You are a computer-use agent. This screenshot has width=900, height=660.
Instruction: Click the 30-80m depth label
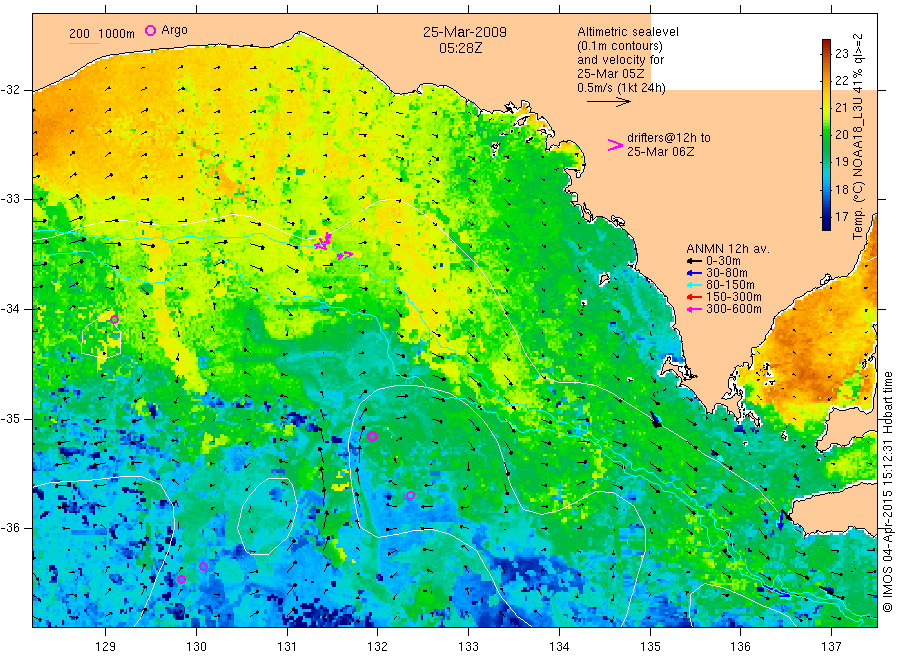pyautogui.click(x=727, y=273)
